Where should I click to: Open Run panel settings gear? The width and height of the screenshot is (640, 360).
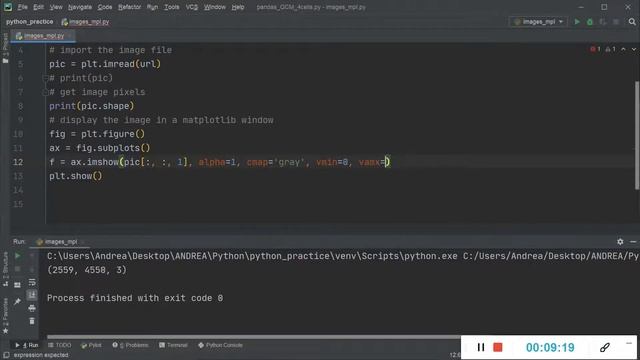point(620,242)
